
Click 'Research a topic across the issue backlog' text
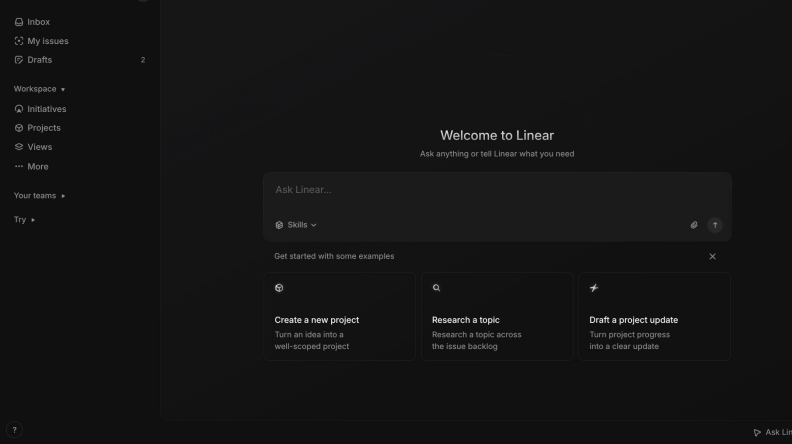pyautogui.click(x=476, y=340)
